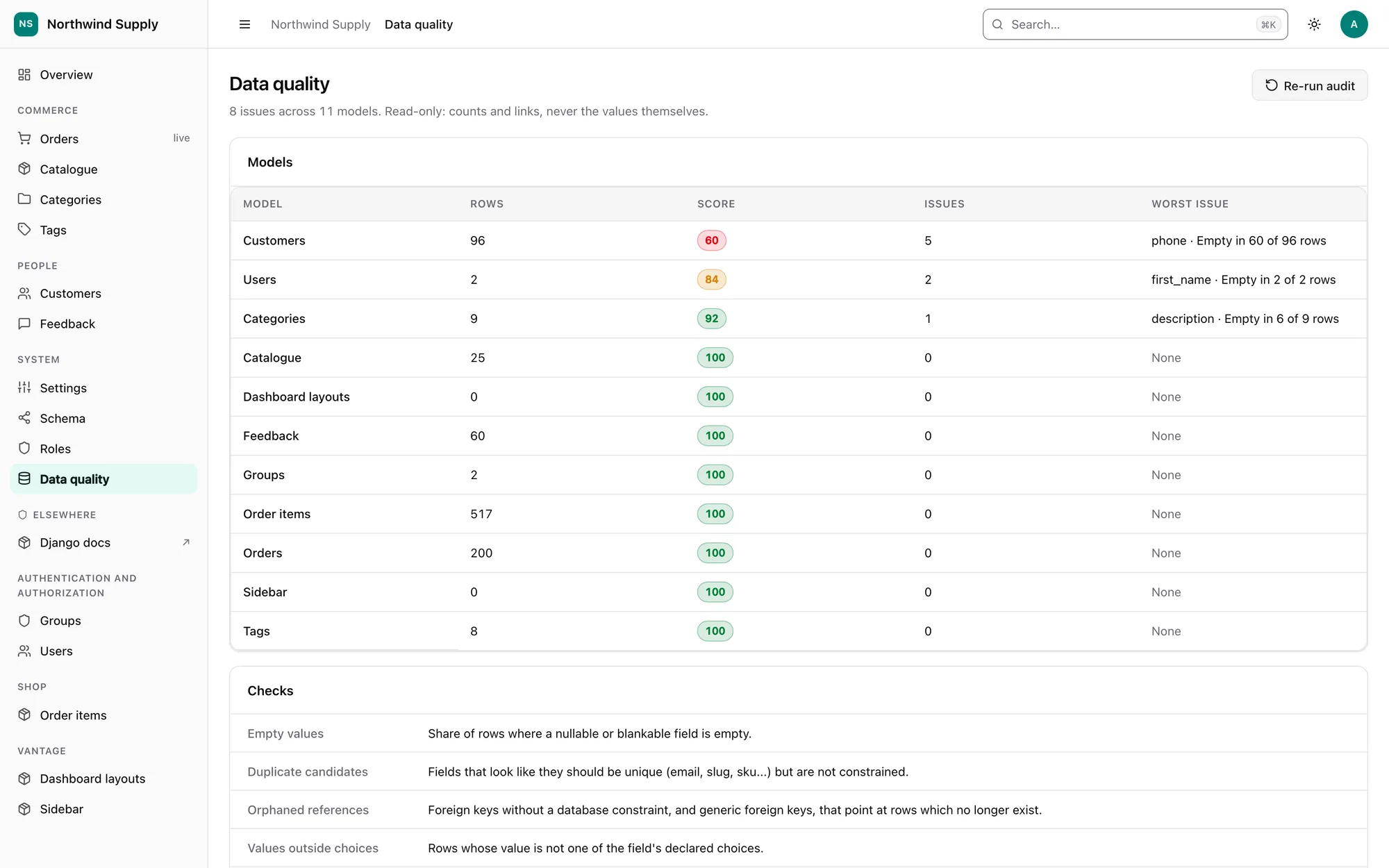
Task: Click the Data quality database icon
Action: point(24,478)
